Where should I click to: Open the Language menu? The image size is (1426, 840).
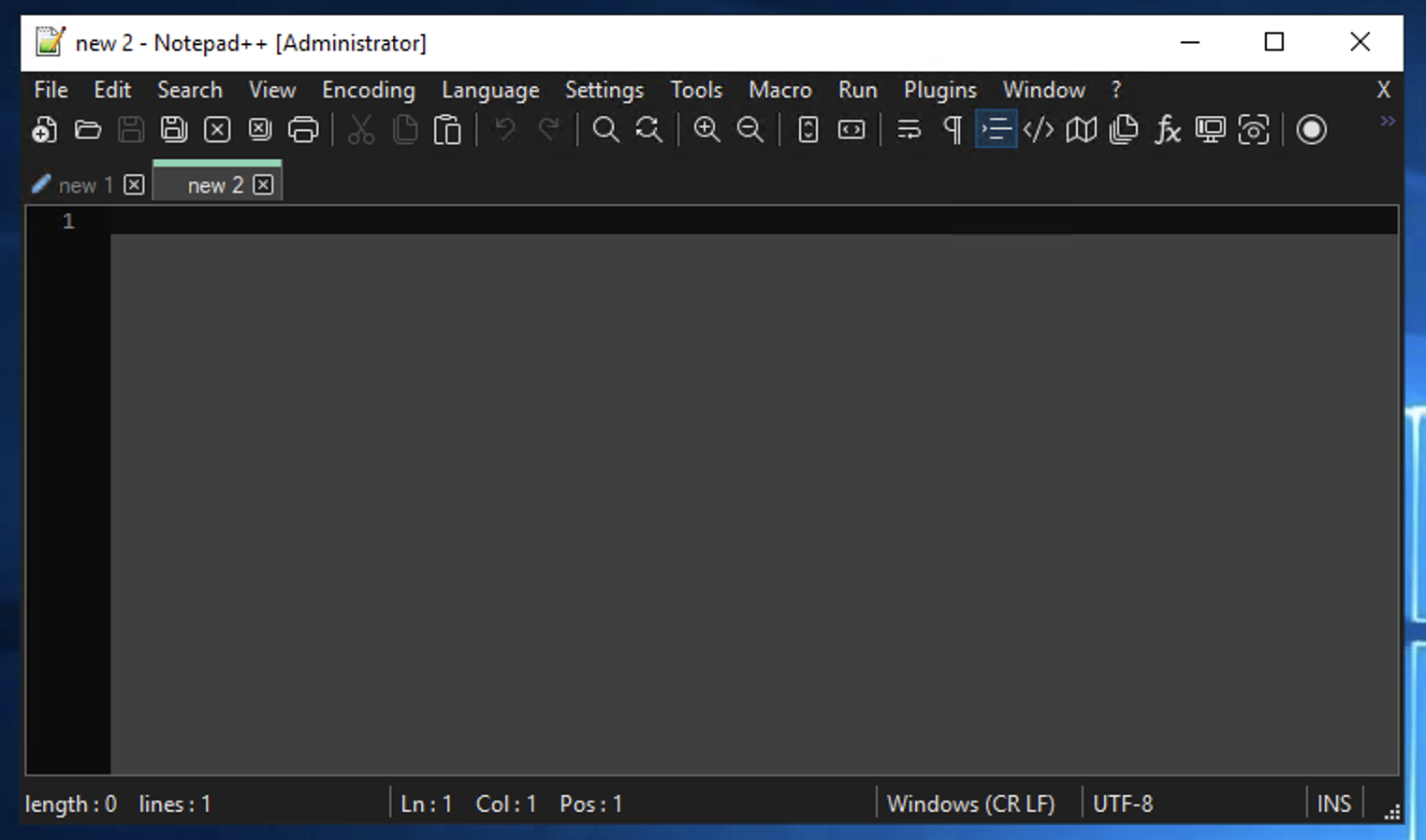(x=490, y=90)
